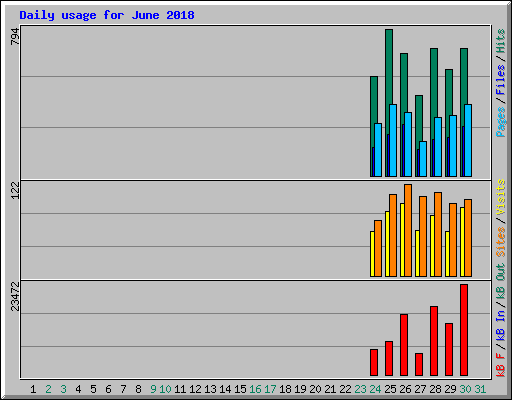Viewport: 512px width, 400px height.
Task: Click the light blue Pages bar for day 30
Action: tap(468, 140)
